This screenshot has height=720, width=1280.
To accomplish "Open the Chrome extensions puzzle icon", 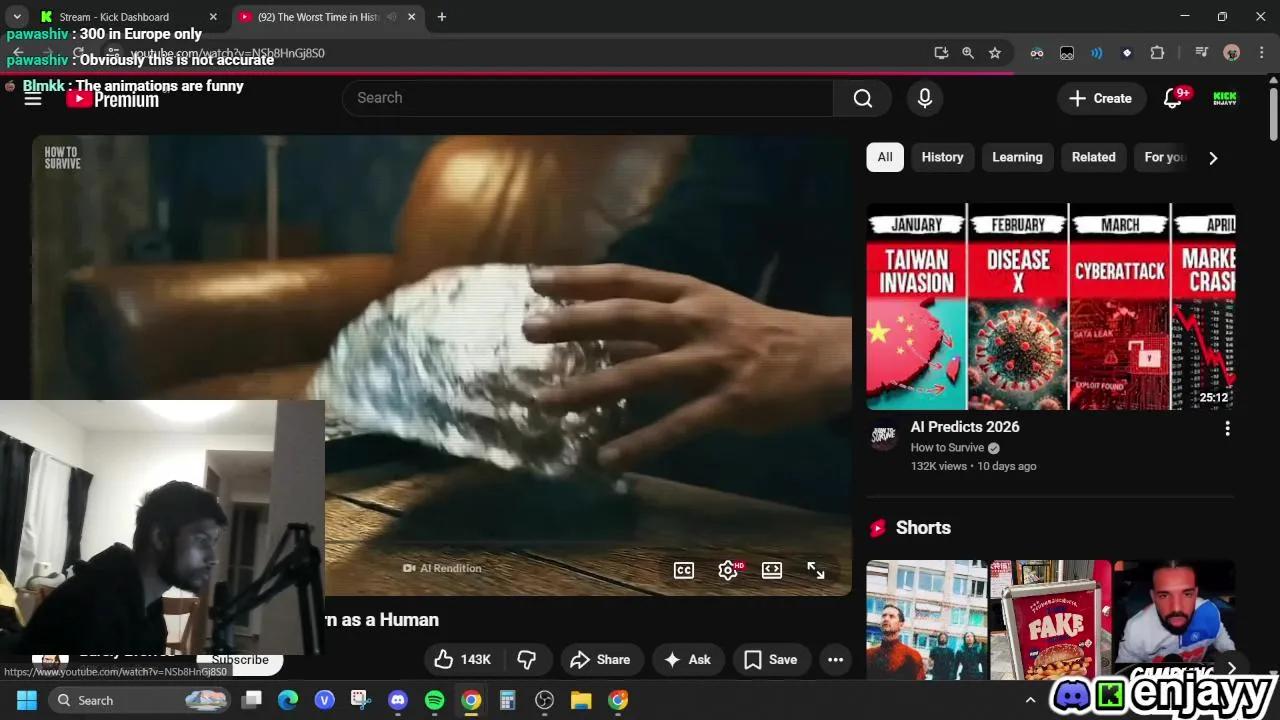I will click(x=1157, y=53).
